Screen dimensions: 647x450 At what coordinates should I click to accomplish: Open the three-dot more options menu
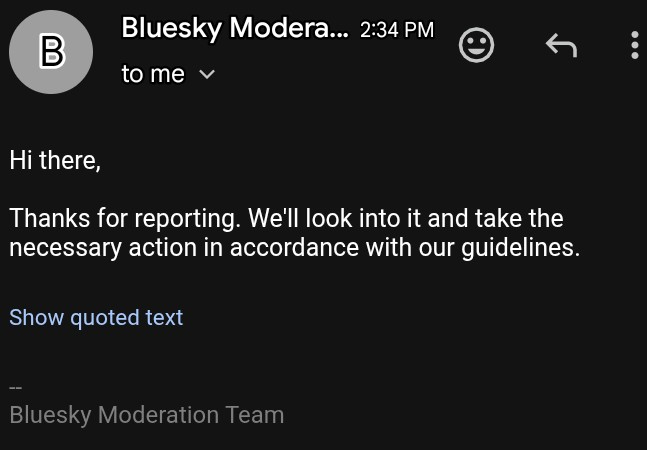coord(635,45)
